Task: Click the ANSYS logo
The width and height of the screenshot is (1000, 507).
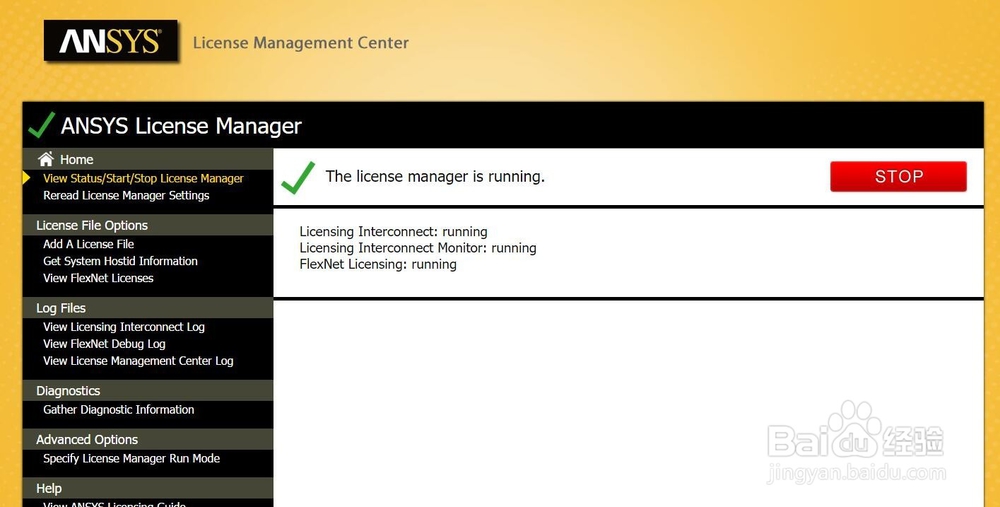Action: point(110,41)
